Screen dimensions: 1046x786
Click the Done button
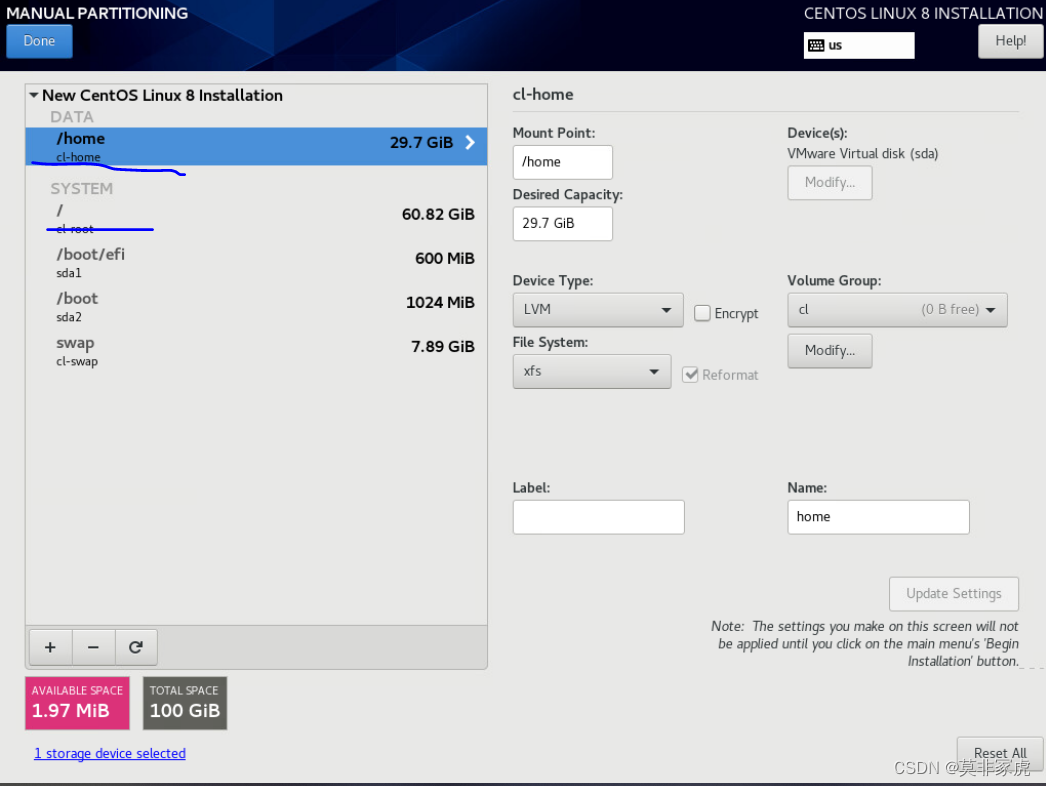39,41
